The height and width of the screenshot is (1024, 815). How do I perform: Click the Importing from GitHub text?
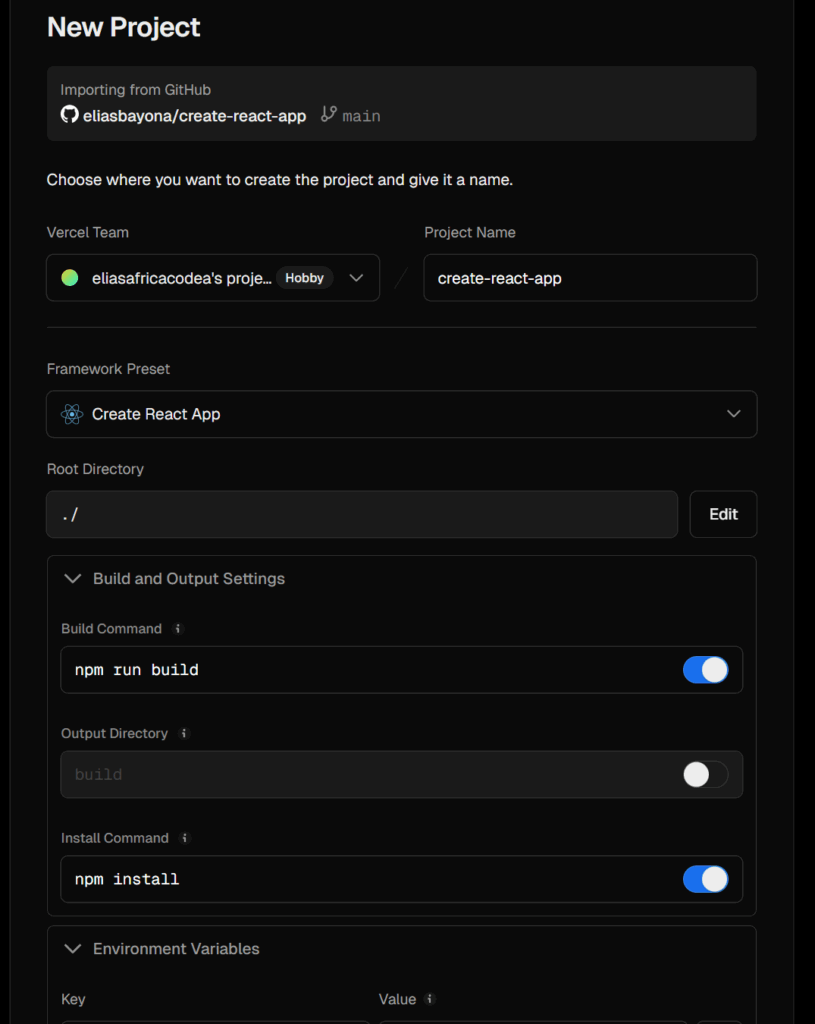tap(135, 89)
